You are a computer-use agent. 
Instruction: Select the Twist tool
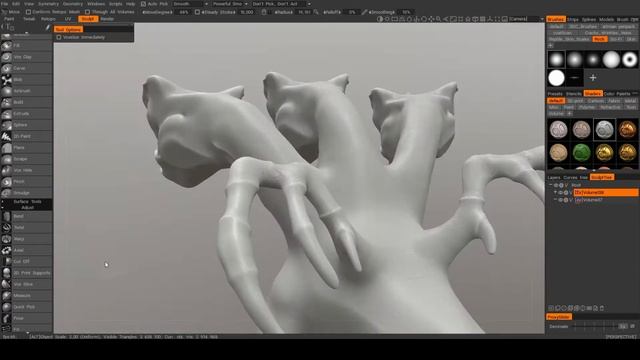pyautogui.click(x=27, y=227)
